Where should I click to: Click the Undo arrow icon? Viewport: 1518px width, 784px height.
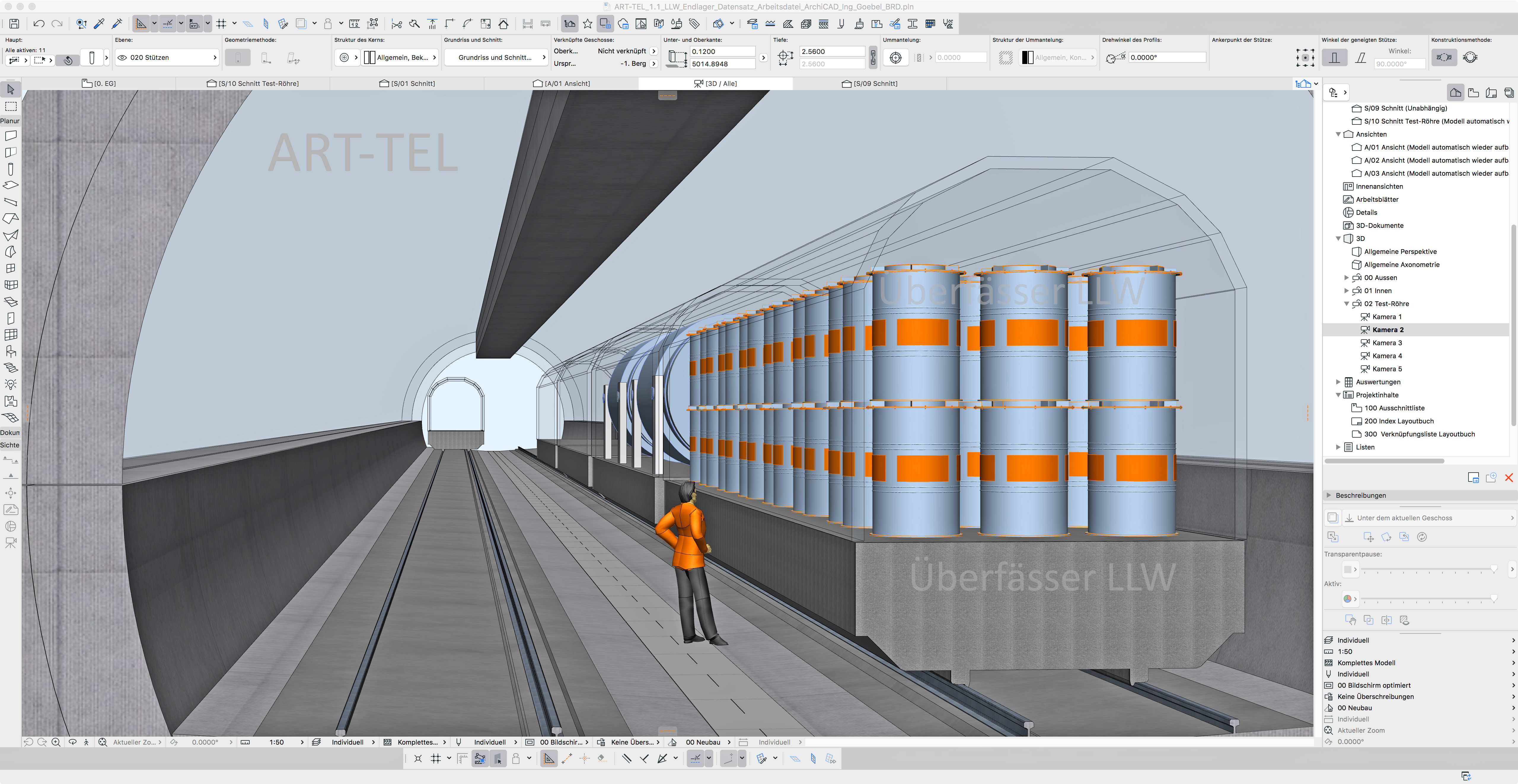tap(39, 24)
